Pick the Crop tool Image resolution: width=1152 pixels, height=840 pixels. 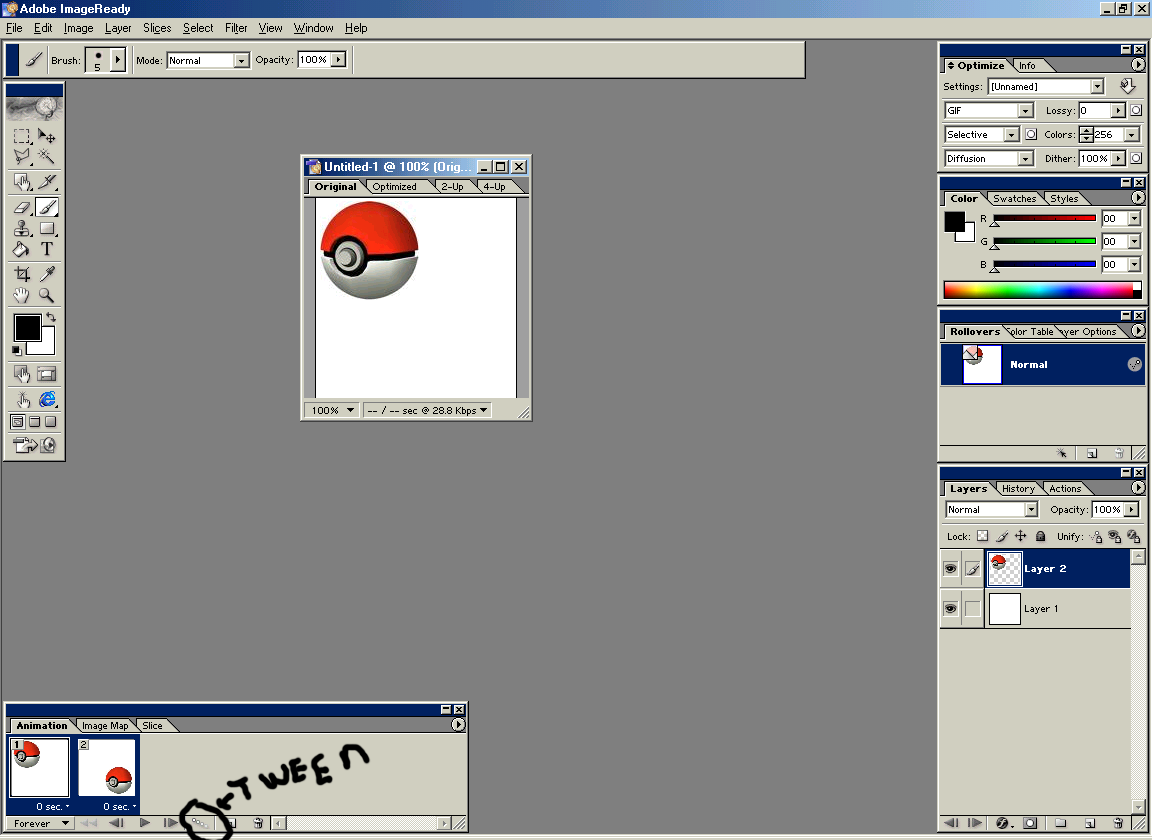[22, 274]
